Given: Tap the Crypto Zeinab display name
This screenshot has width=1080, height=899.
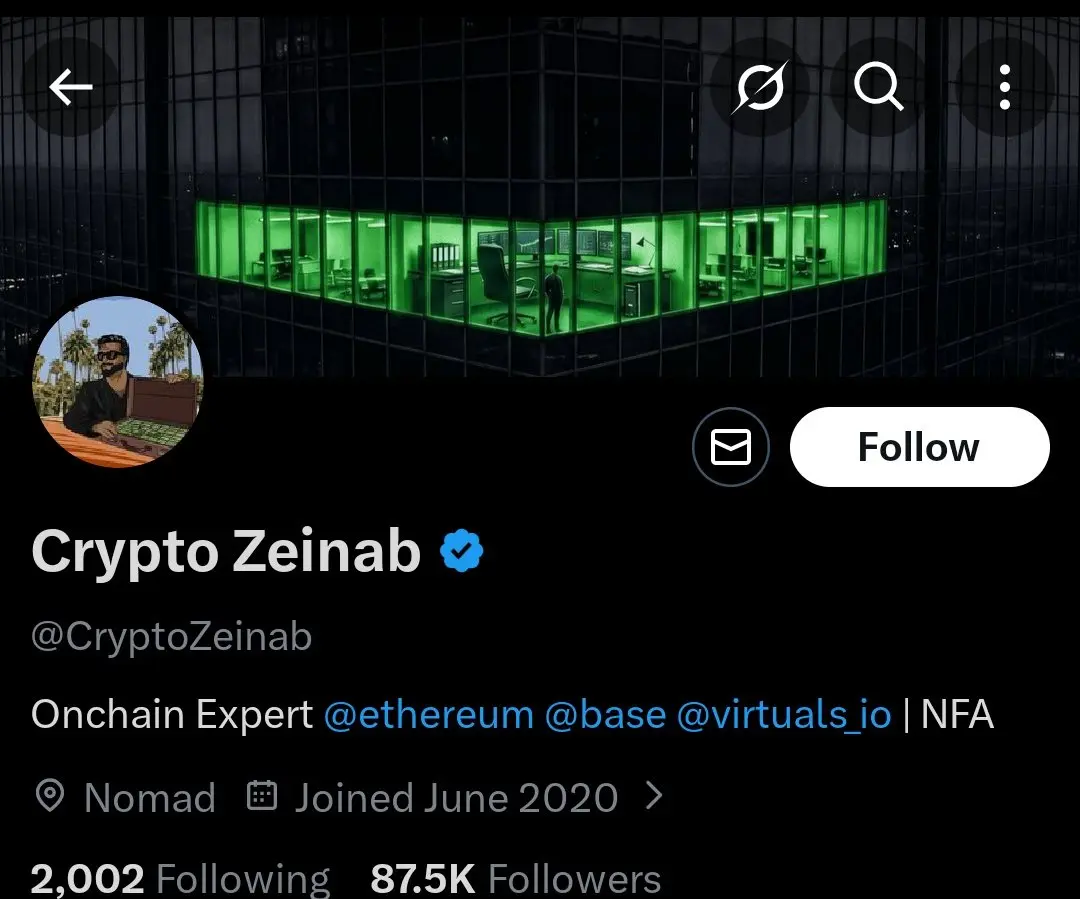Looking at the screenshot, I should coord(226,552).
